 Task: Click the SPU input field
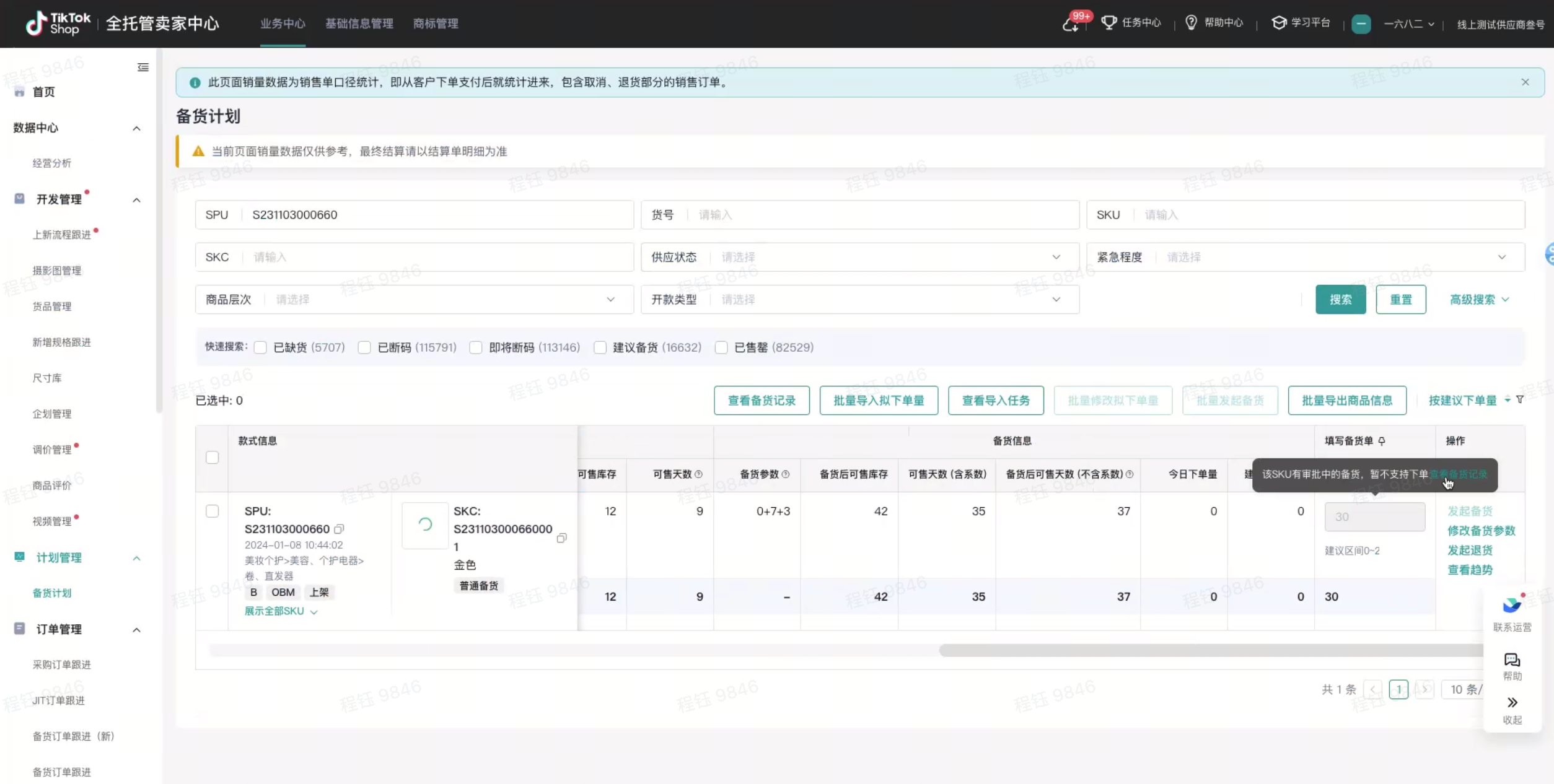coord(415,215)
